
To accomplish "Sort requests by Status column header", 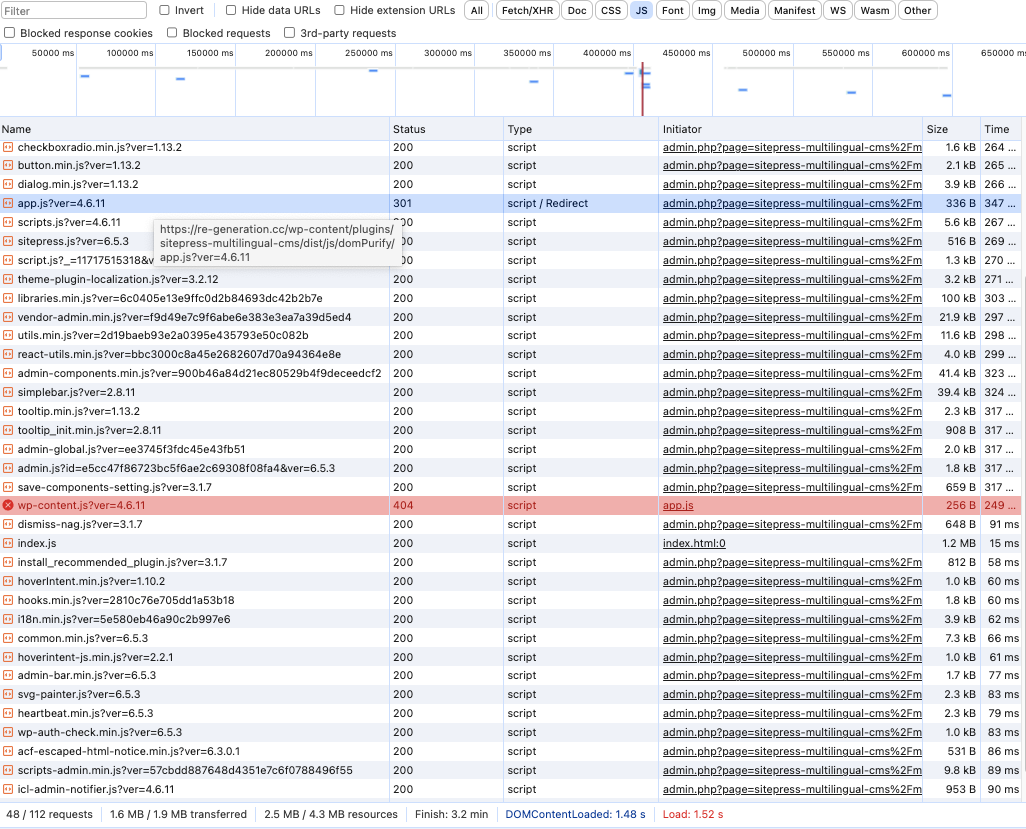I will coord(447,129).
